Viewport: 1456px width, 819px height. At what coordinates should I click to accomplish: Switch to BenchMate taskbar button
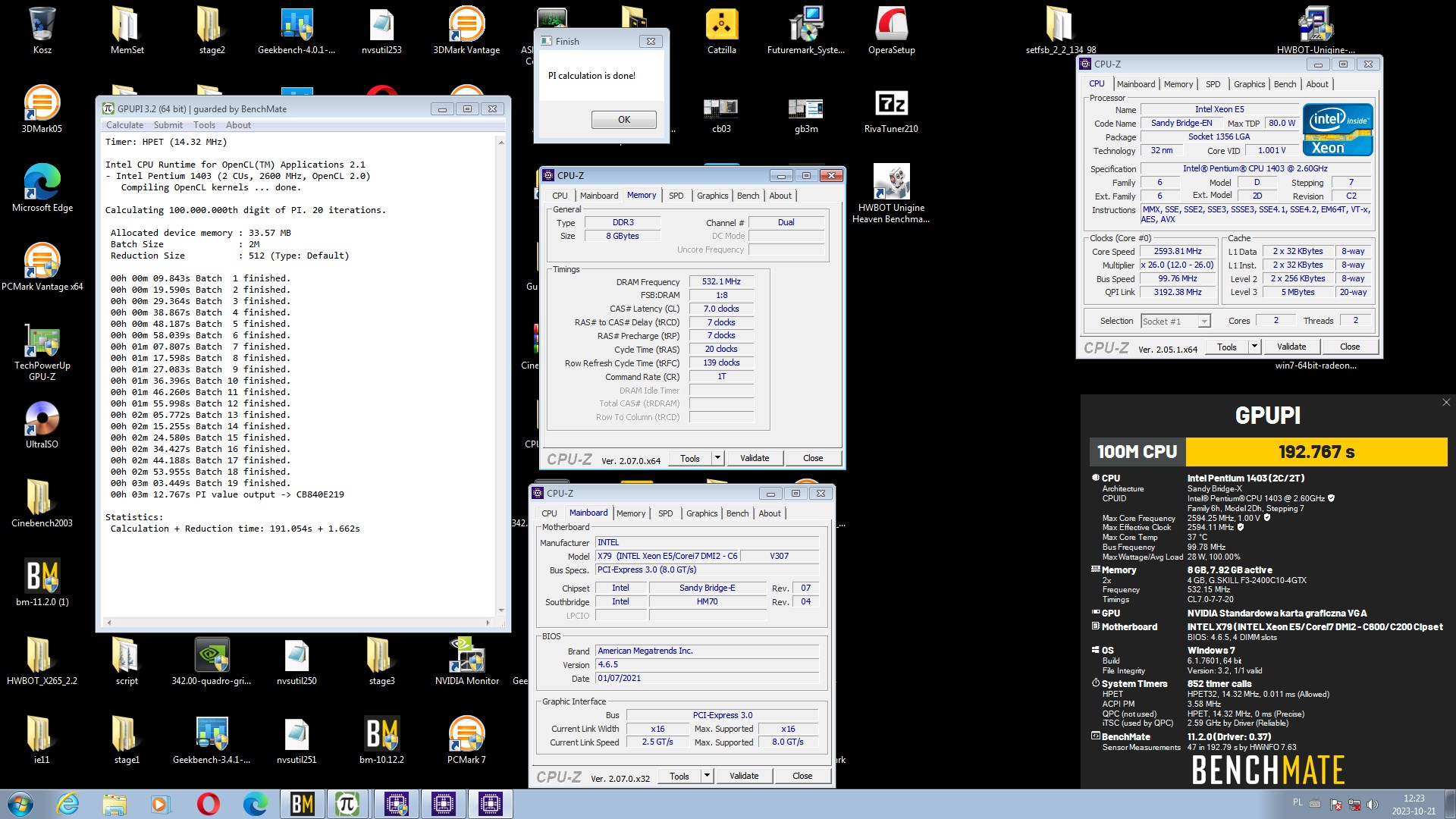click(302, 804)
